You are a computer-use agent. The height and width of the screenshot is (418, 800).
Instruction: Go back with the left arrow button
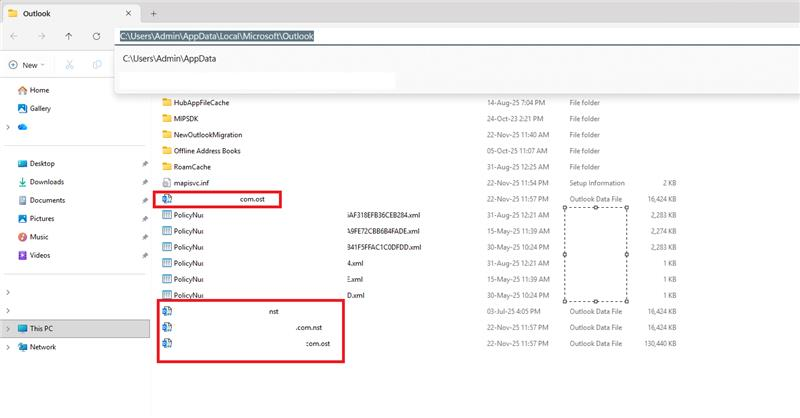pyautogui.click(x=14, y=36)
